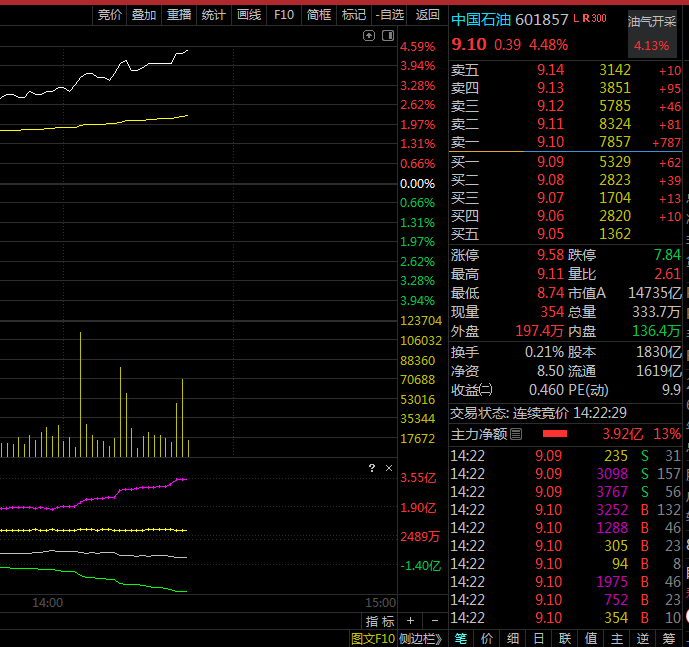Close the capital flow indicator panel
This screenshot has width=689, height=647.
point(389,468)
